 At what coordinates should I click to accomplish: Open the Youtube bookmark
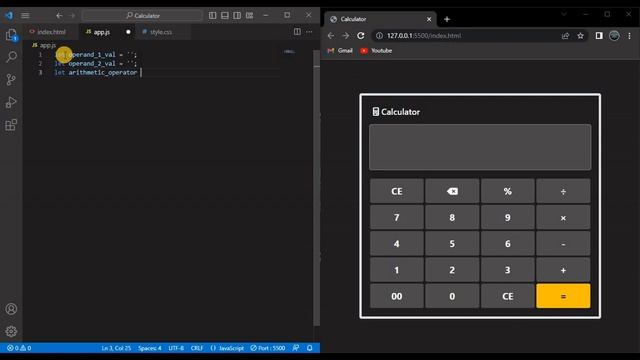[376, 51]
